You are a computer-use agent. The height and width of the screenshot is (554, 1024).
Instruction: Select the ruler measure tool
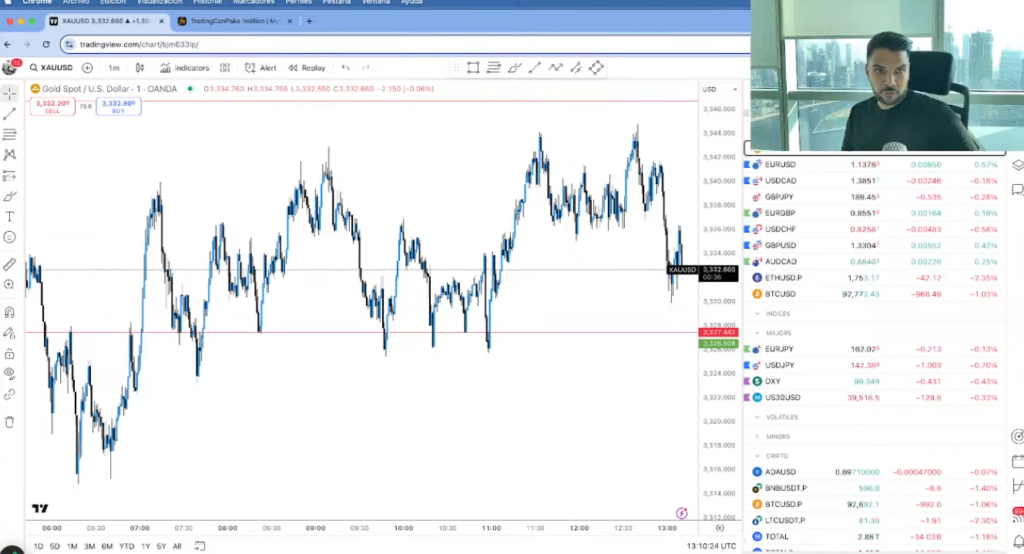point(9,265)
